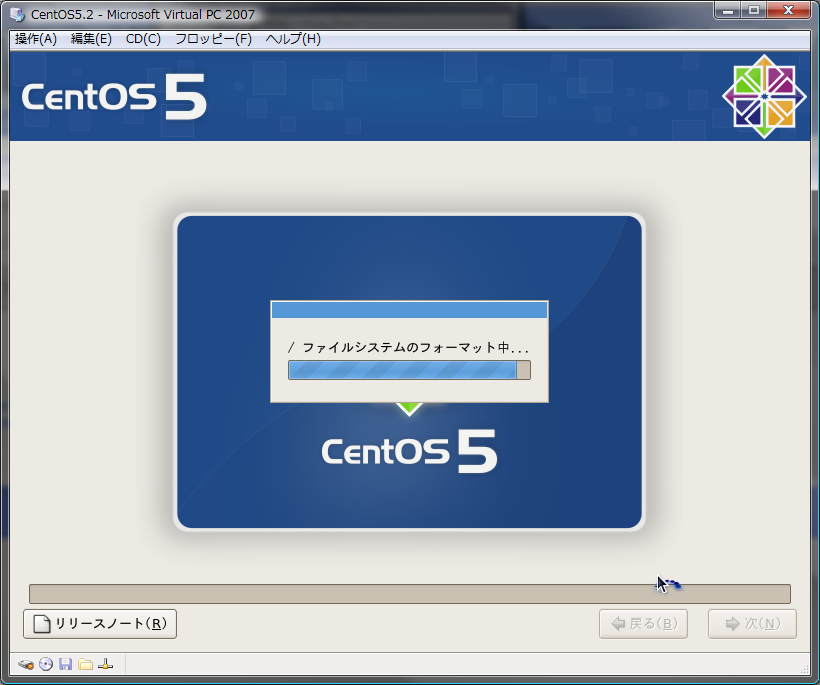The width and height of the screenshot is (820, 685).
Task: Click the filesystem format progress bar
Action: [409, 370]
